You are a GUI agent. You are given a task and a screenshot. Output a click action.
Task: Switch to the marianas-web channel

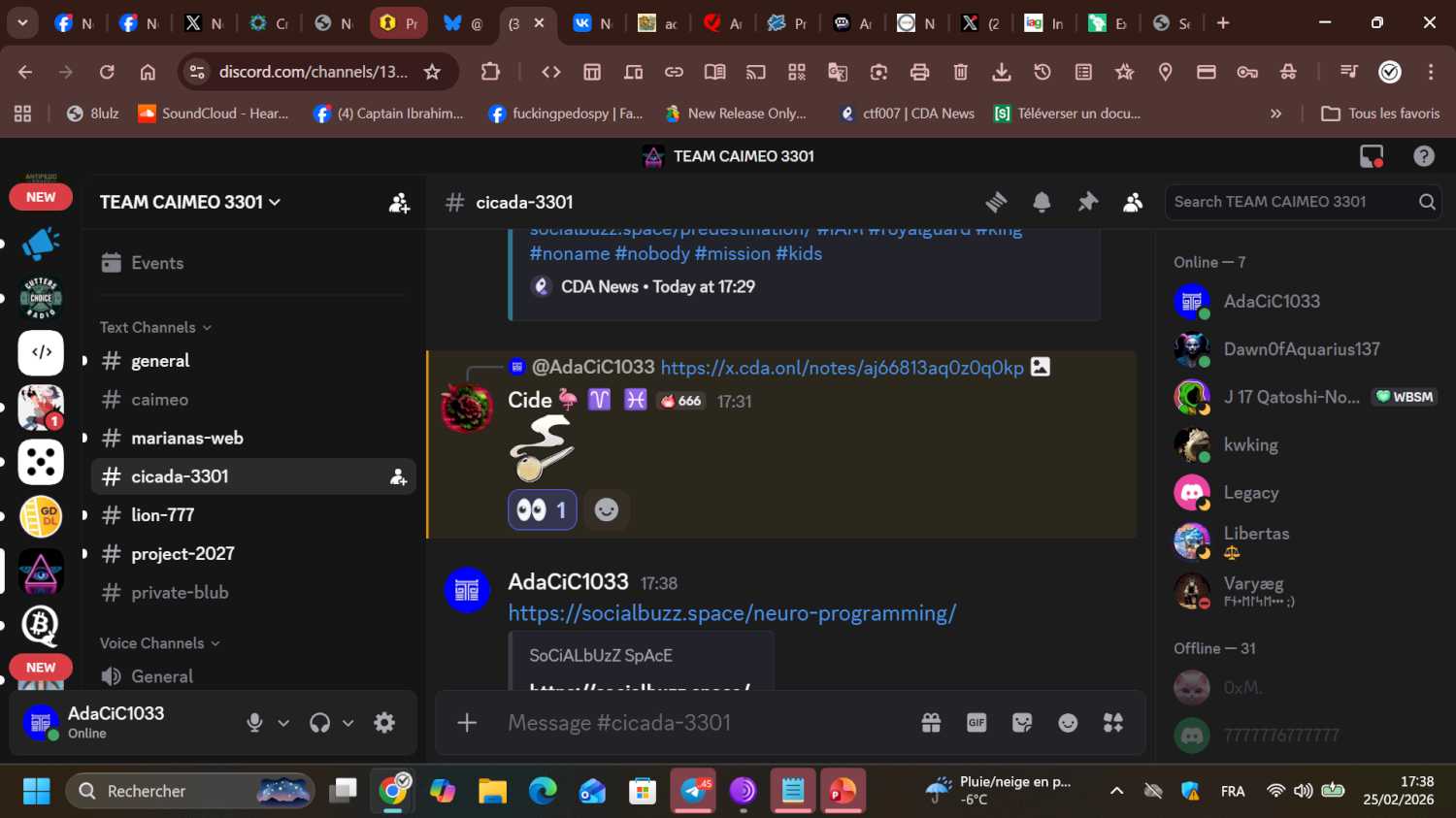[x=187, y=439]
